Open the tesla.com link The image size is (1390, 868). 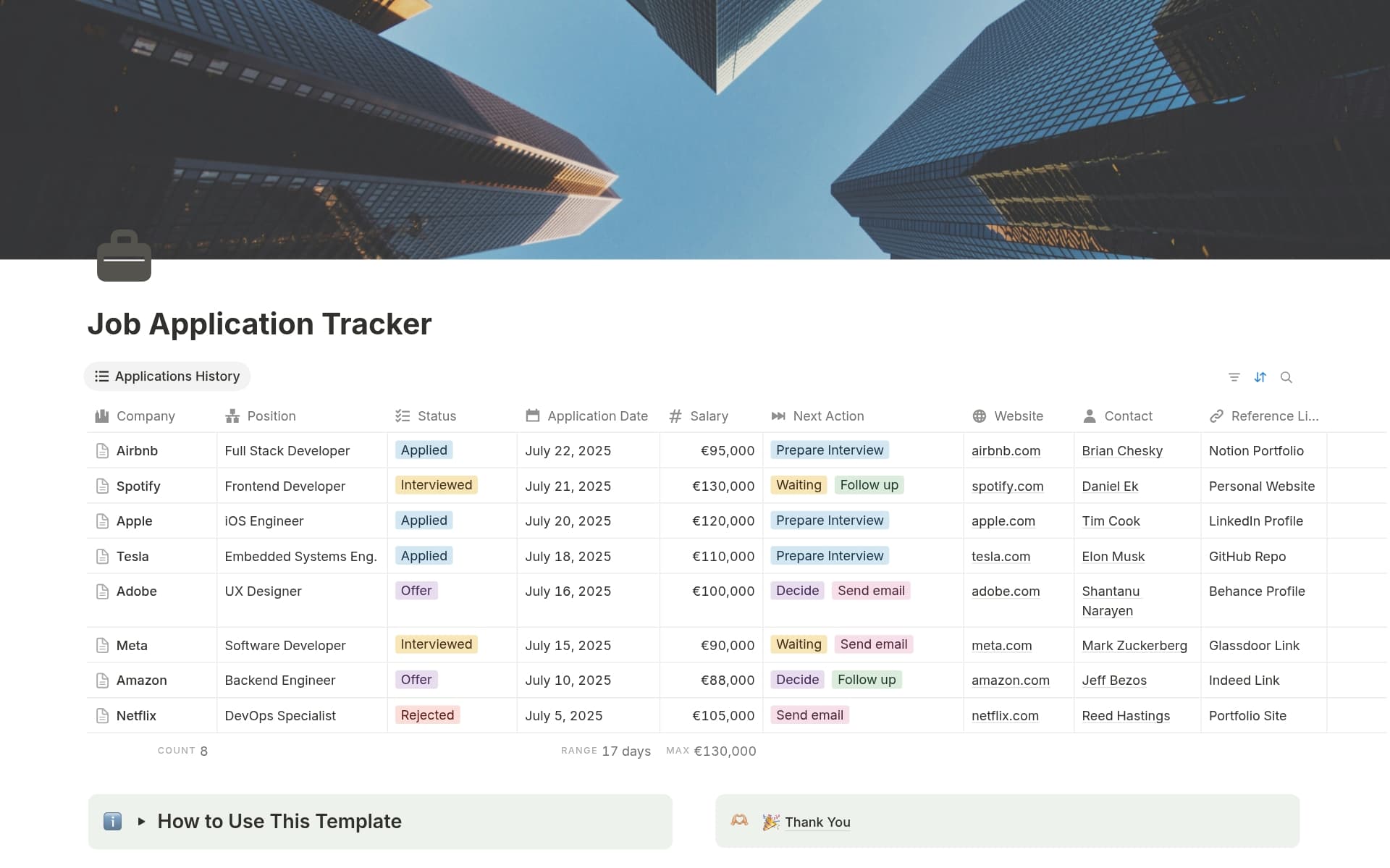[x=1001, y=556]
